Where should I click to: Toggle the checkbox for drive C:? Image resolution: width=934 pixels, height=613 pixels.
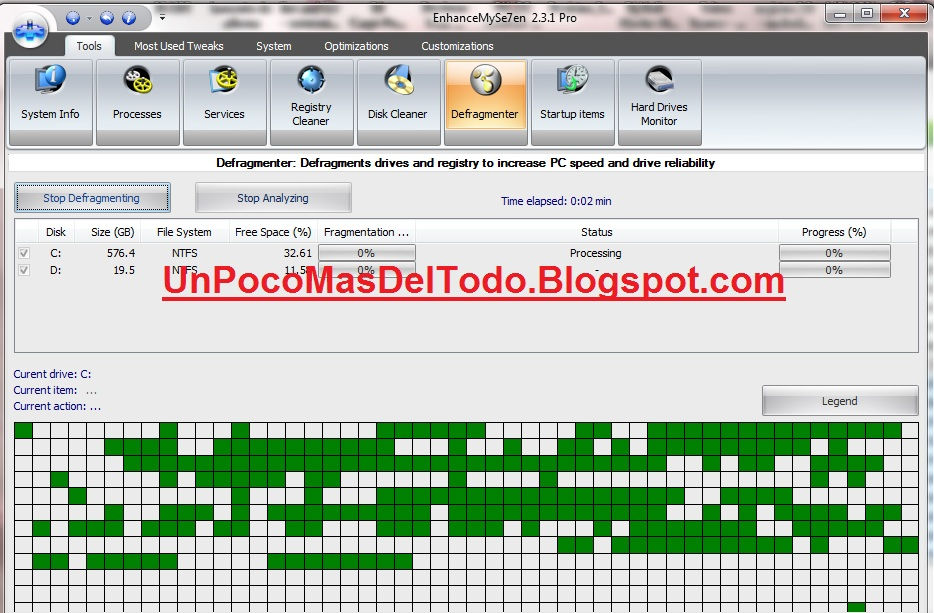pos(24,253)
